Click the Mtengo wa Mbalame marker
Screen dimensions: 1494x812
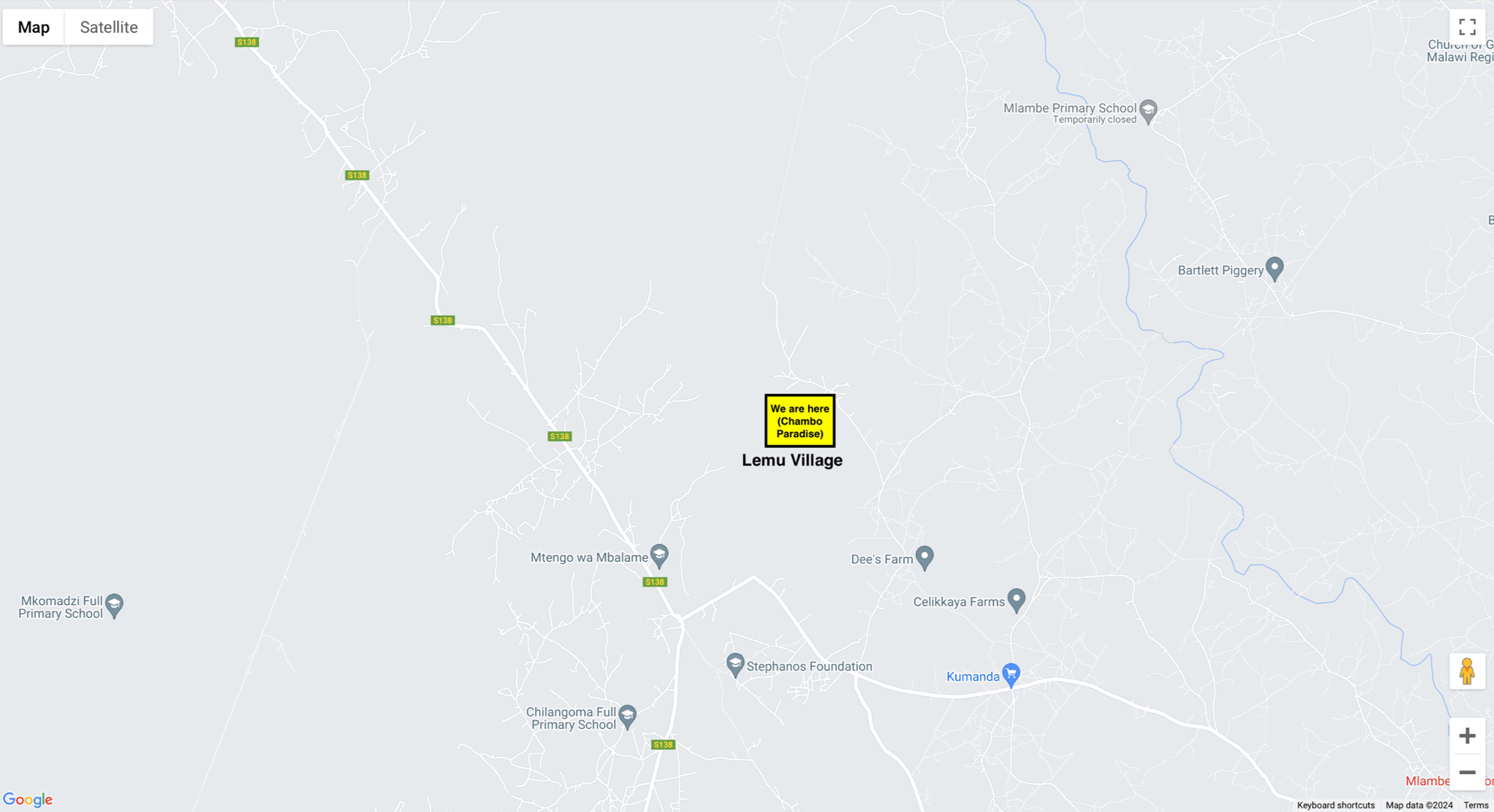(659, 556)
